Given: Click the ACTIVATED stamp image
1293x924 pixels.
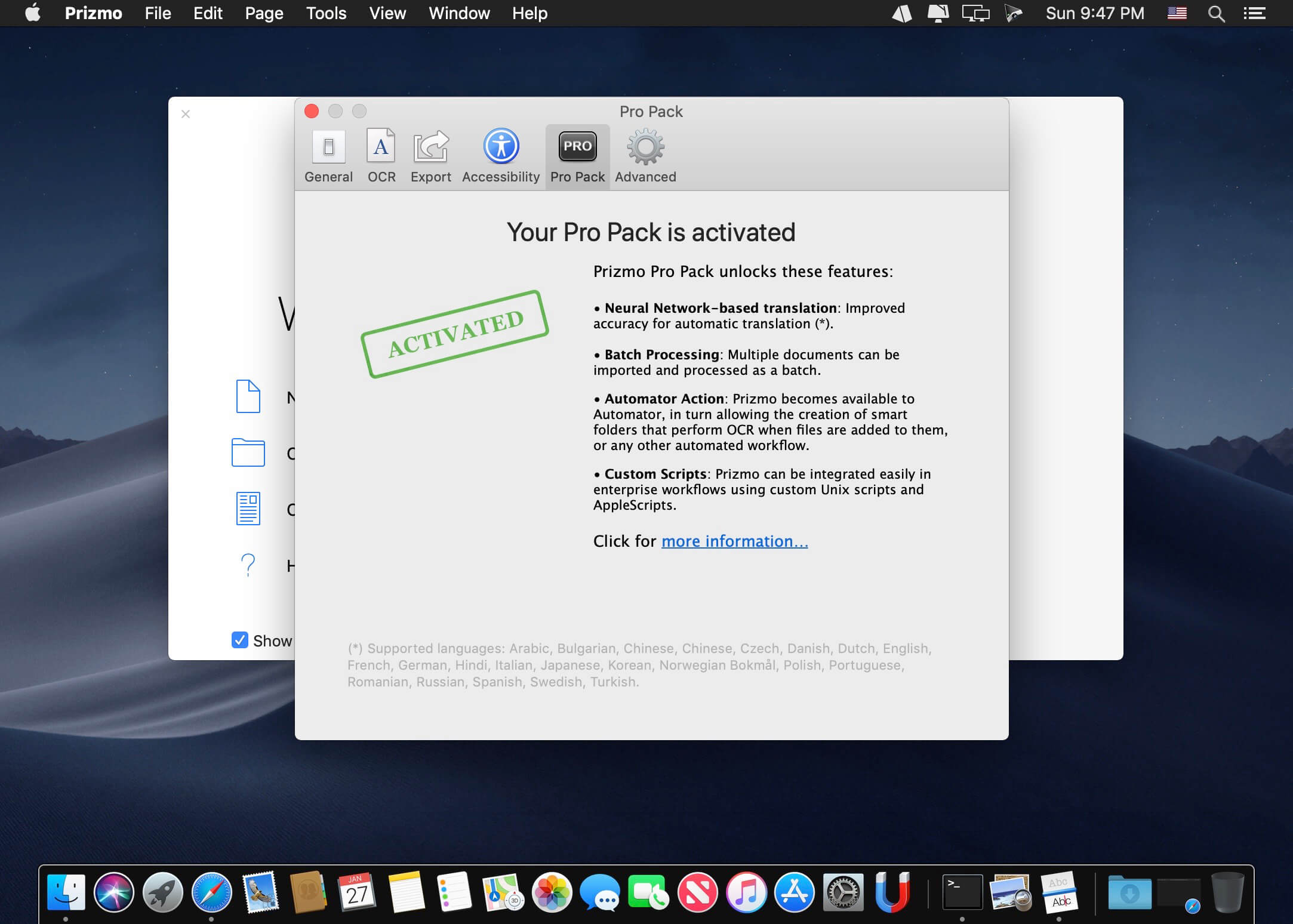Looking at the screenshot, I should [x=455, y=334].
